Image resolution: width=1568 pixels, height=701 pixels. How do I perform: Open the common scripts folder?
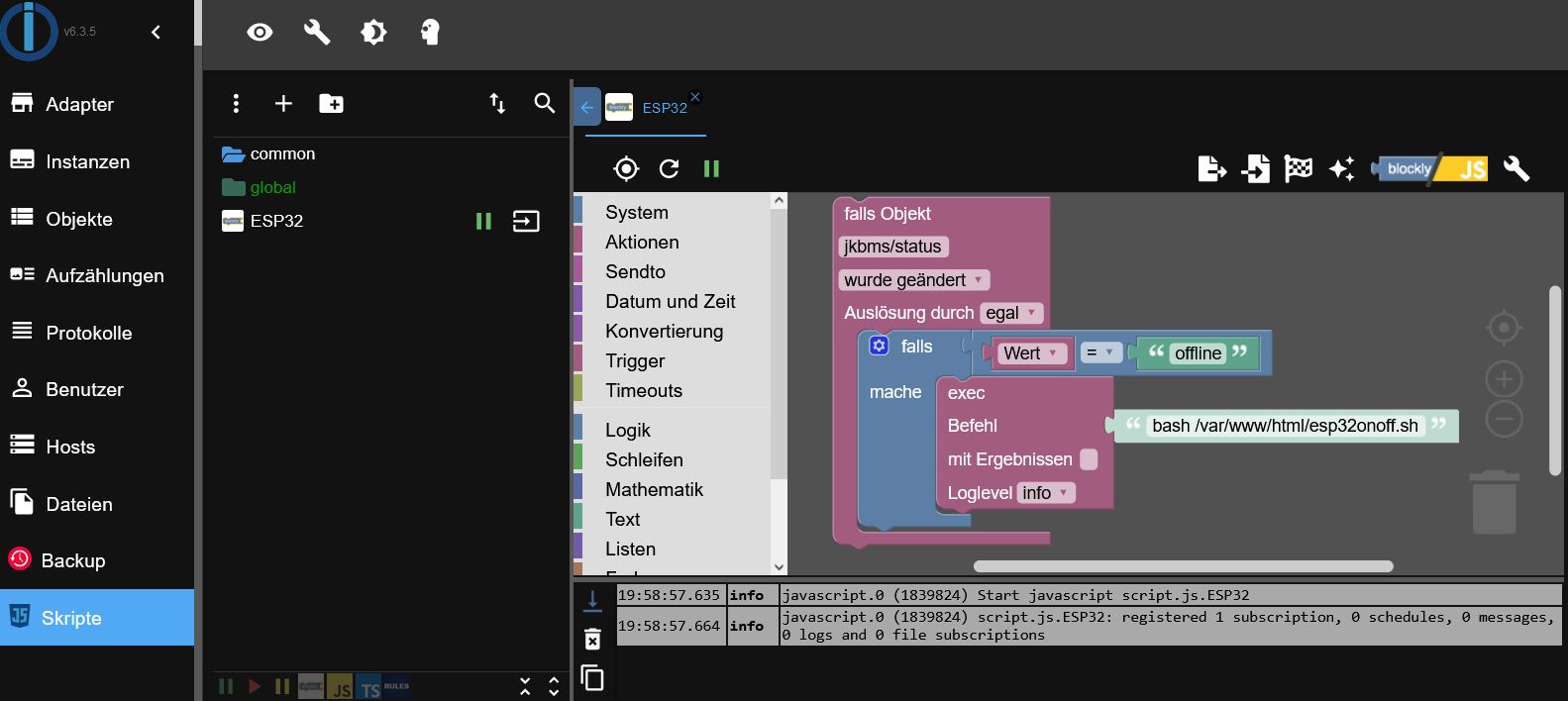[x=282, y=154]
